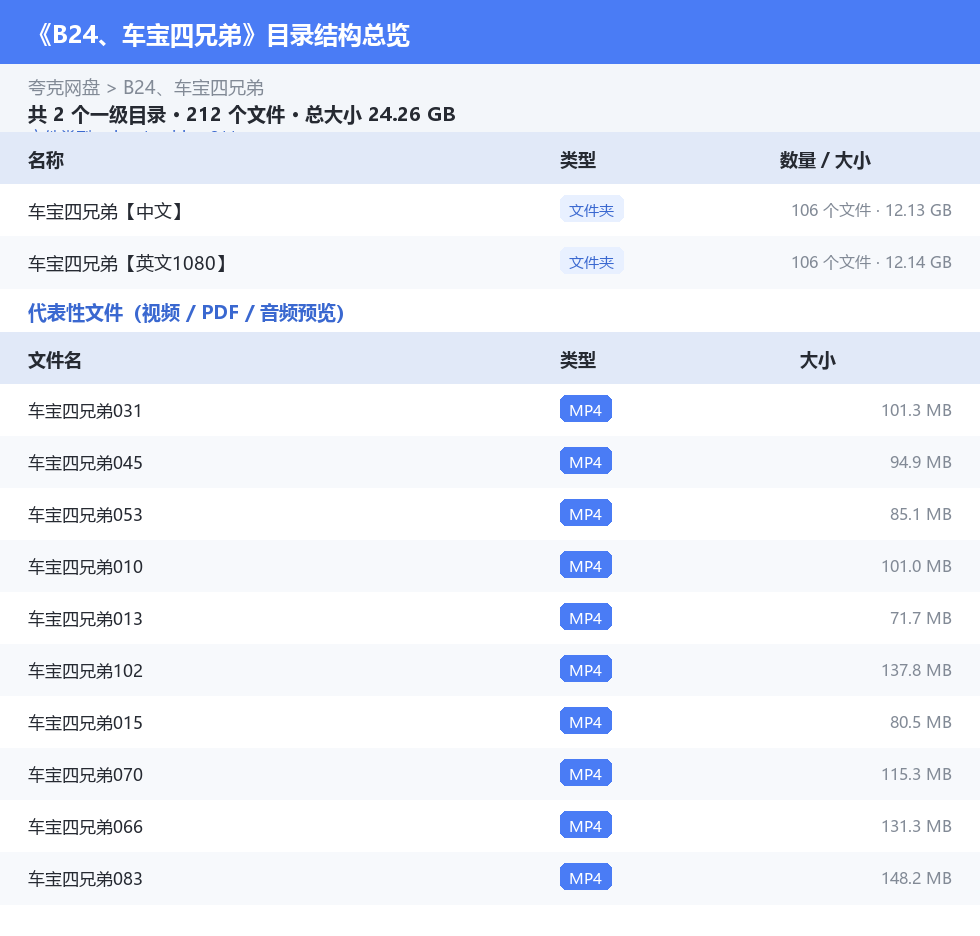Click the 名称 column header

46,160
